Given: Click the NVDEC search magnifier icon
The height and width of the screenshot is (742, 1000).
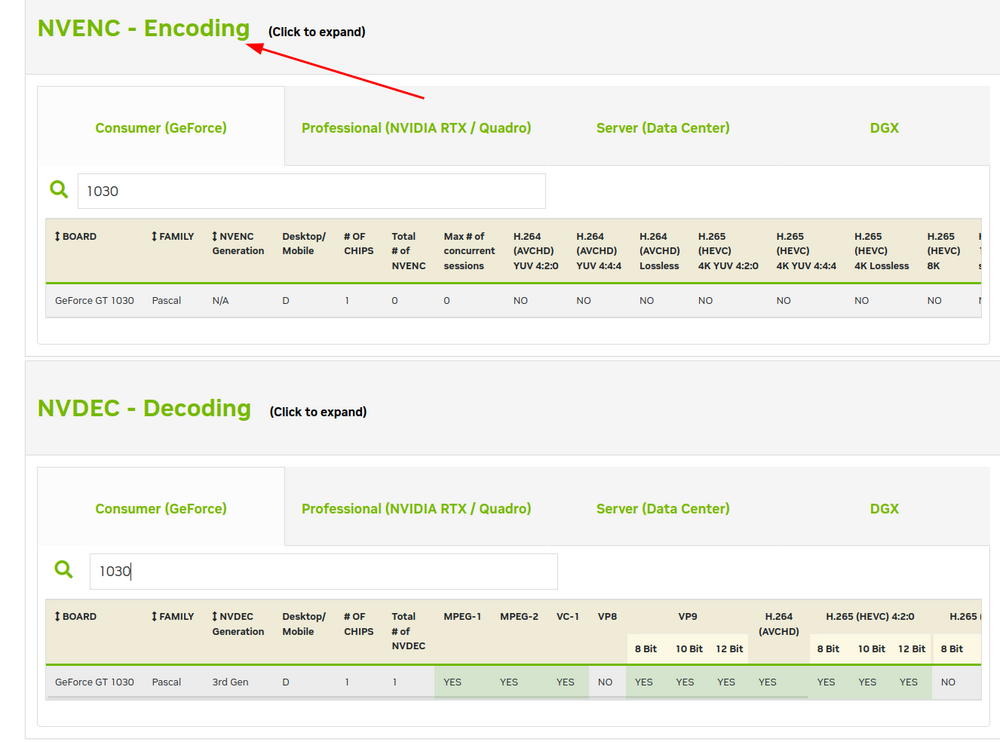Looking at the screenshot, I should click(63, 569).
